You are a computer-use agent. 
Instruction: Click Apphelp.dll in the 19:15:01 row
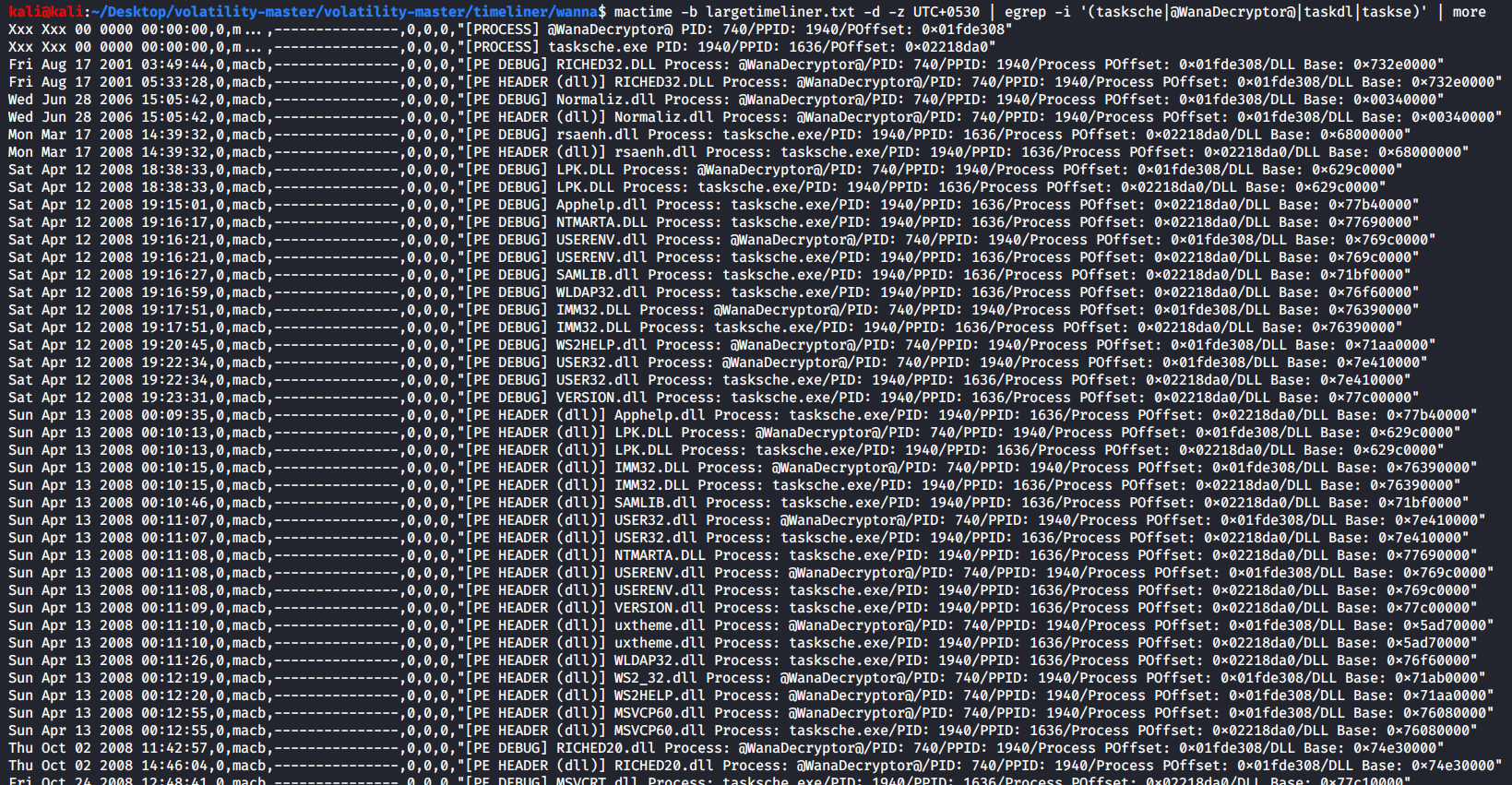601,204
